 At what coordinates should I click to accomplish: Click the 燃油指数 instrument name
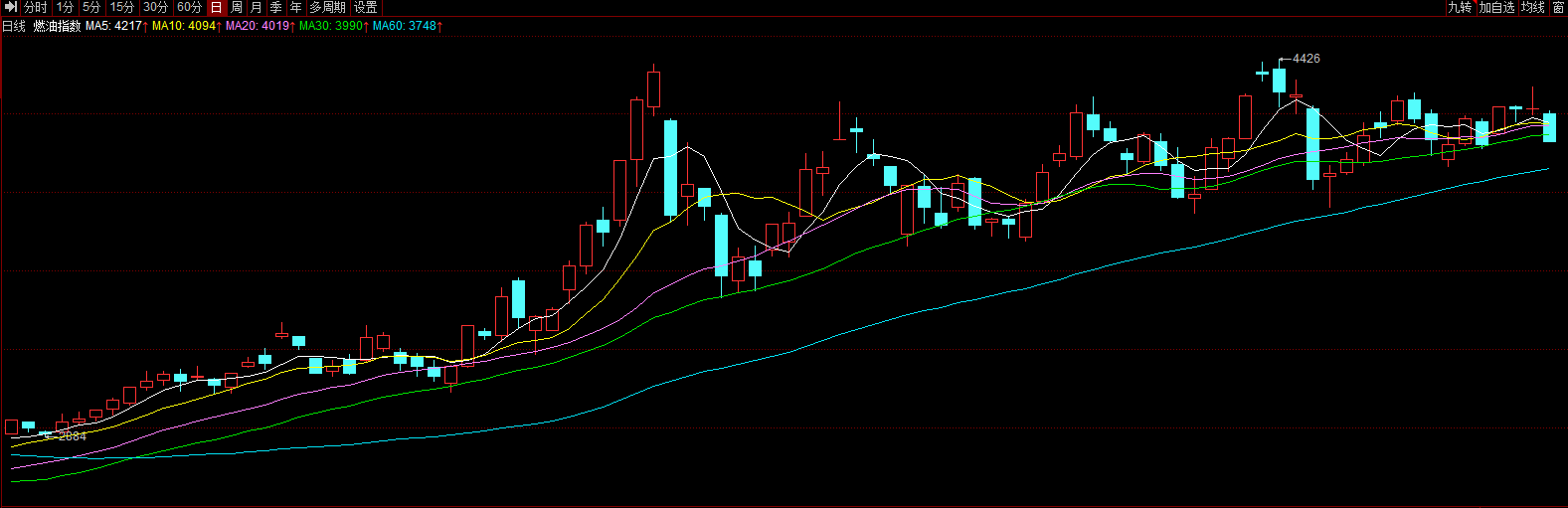58,26
